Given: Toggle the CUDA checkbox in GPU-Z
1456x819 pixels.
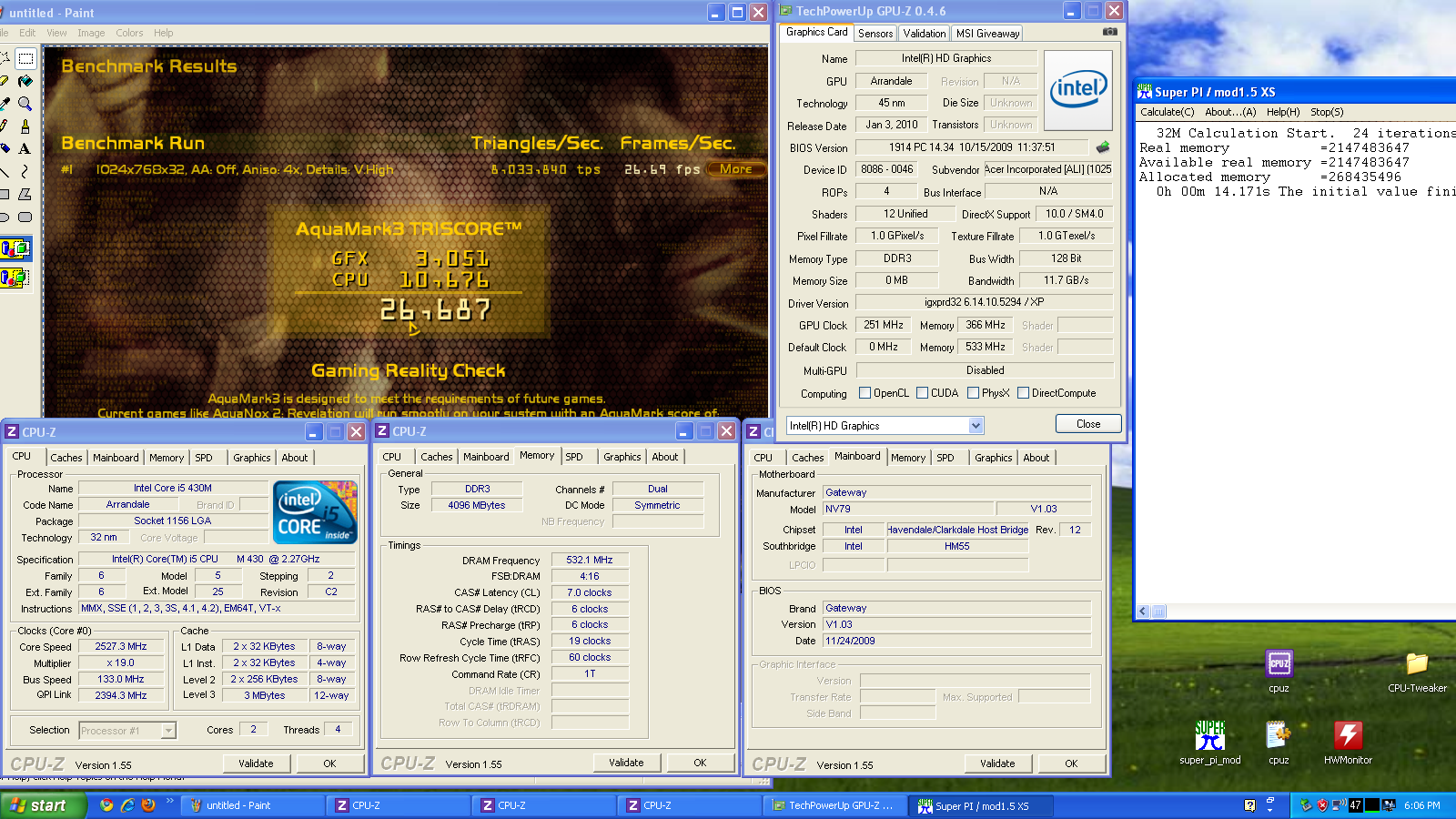Looking at the screenshot, I should pos(923,393).
